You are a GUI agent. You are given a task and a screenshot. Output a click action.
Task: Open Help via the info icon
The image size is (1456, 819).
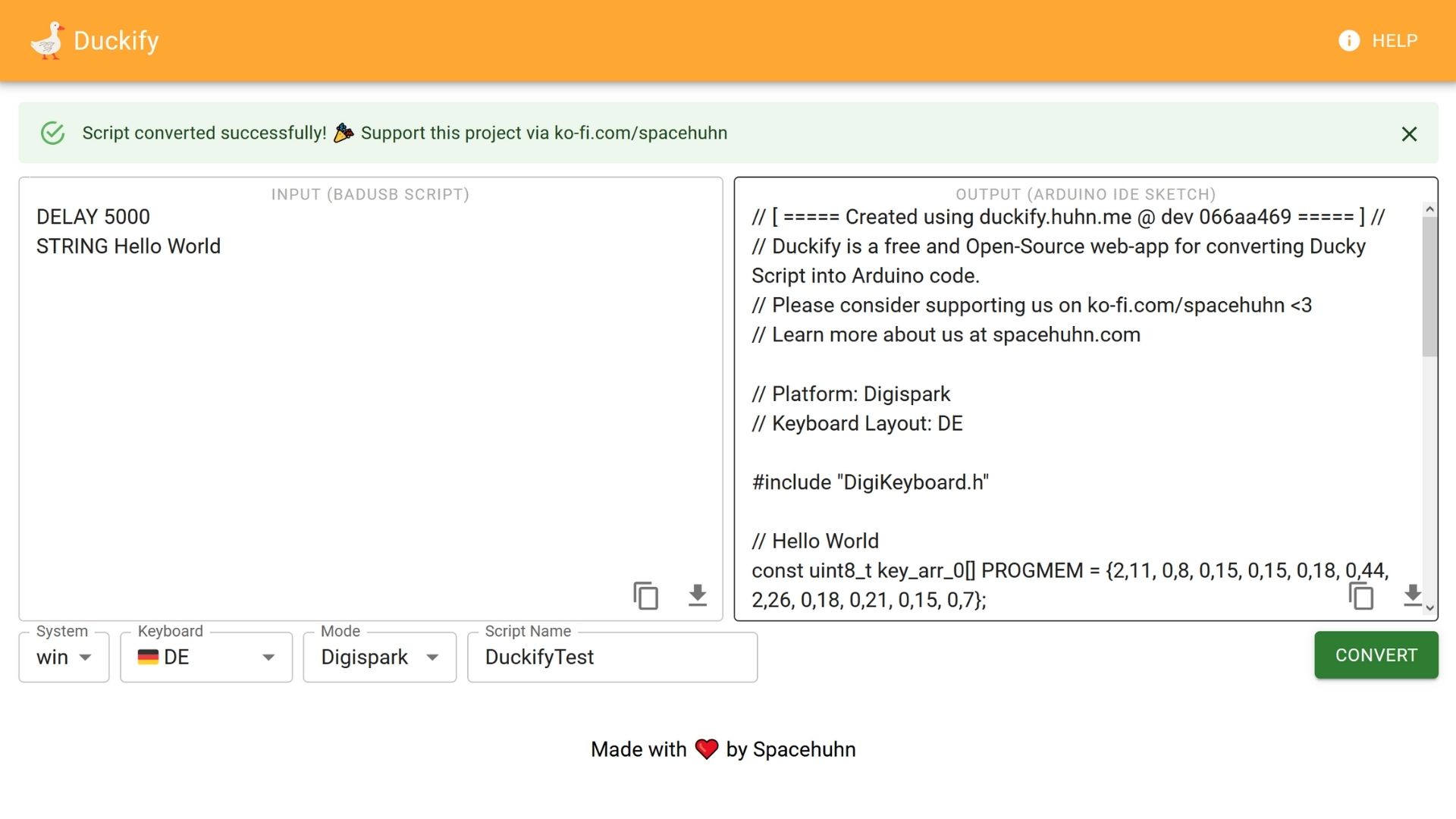(x=1349, y=40)
